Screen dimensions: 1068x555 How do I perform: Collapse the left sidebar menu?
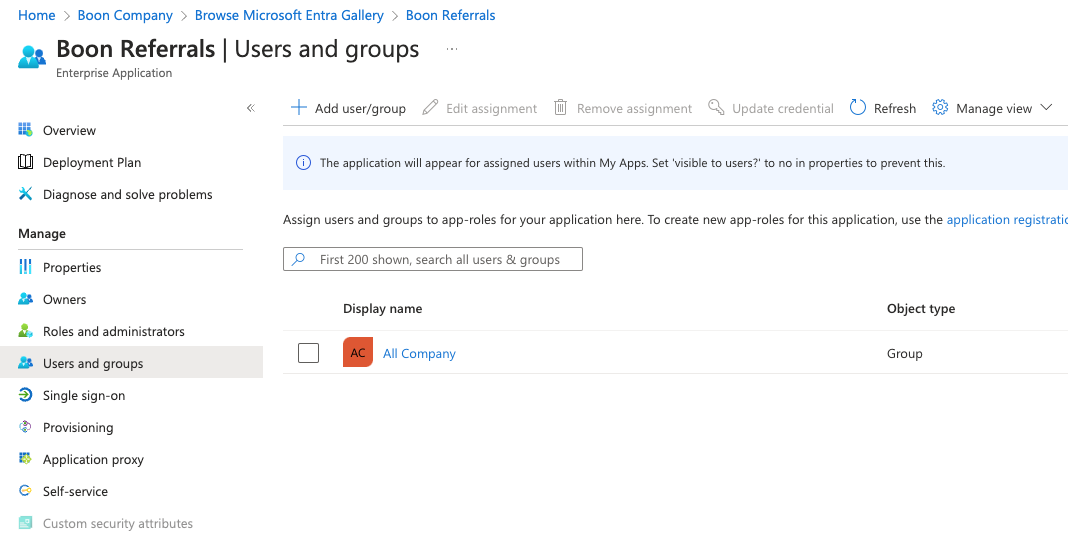[250, 108]
